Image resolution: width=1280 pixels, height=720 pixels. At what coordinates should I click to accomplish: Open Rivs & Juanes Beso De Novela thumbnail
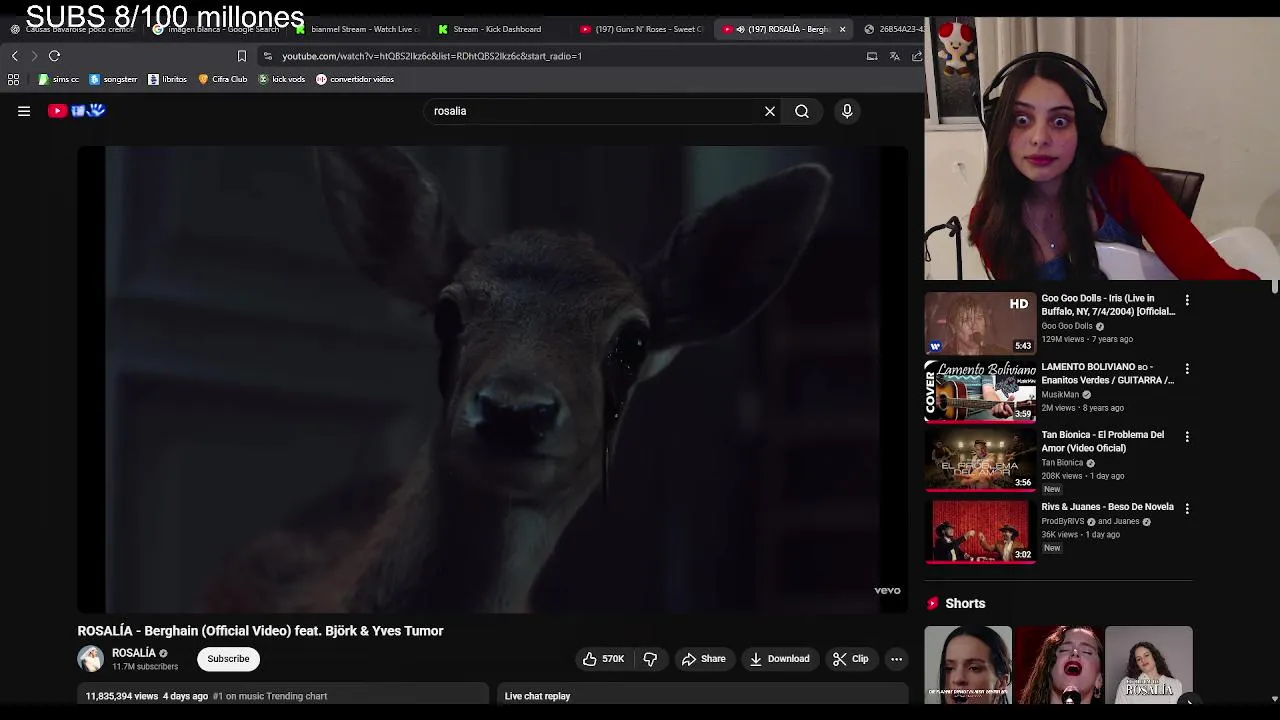tap(980, 531)
